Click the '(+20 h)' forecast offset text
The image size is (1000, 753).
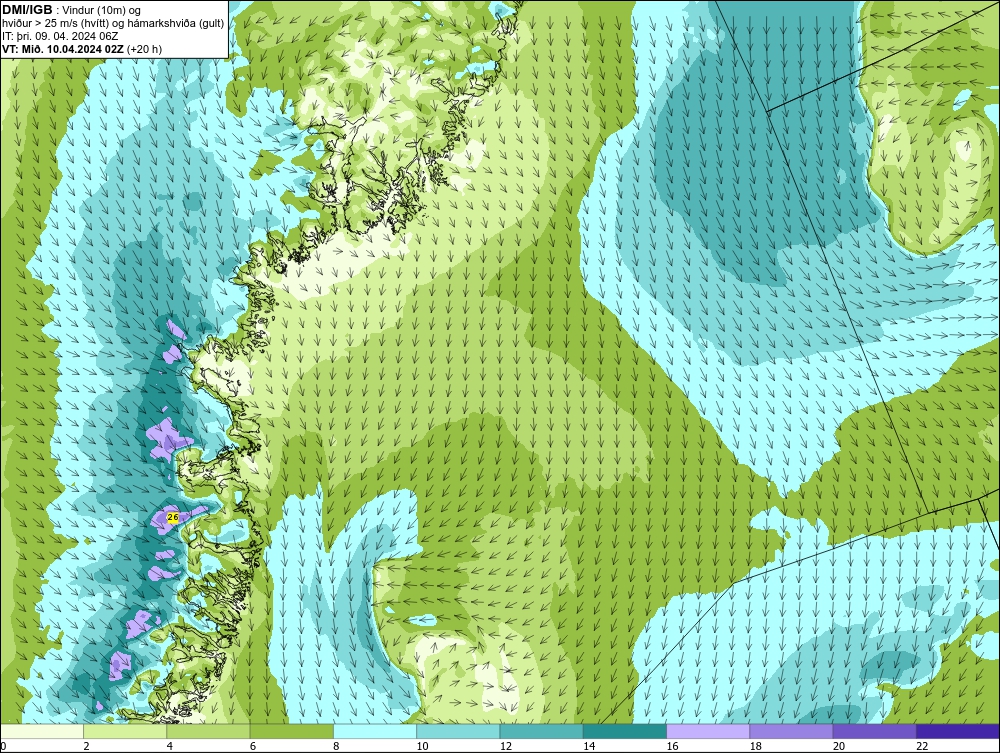[x=144, y=49]
